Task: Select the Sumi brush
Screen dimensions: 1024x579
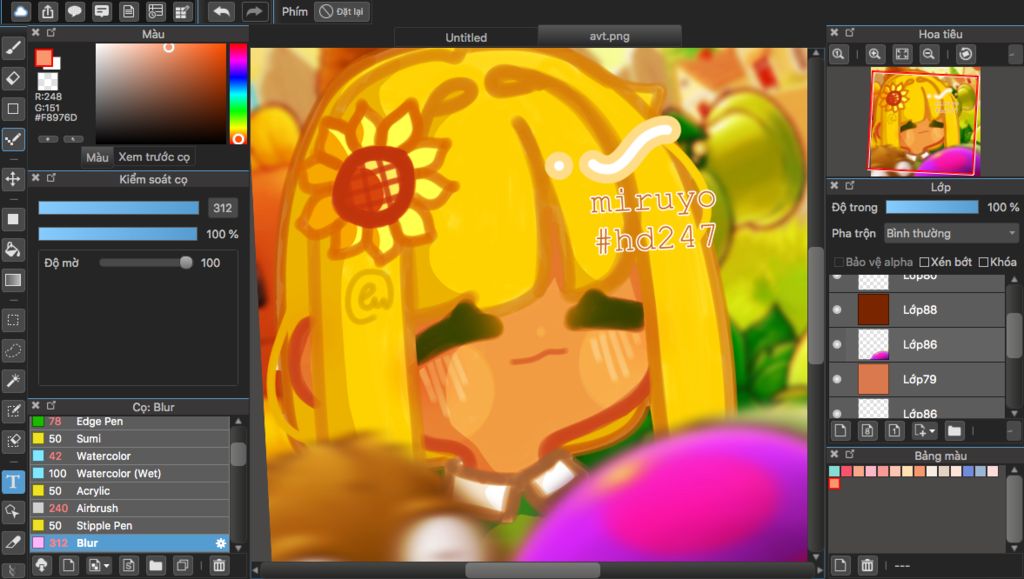Action: pyautogui.click(x=130, y=439)
